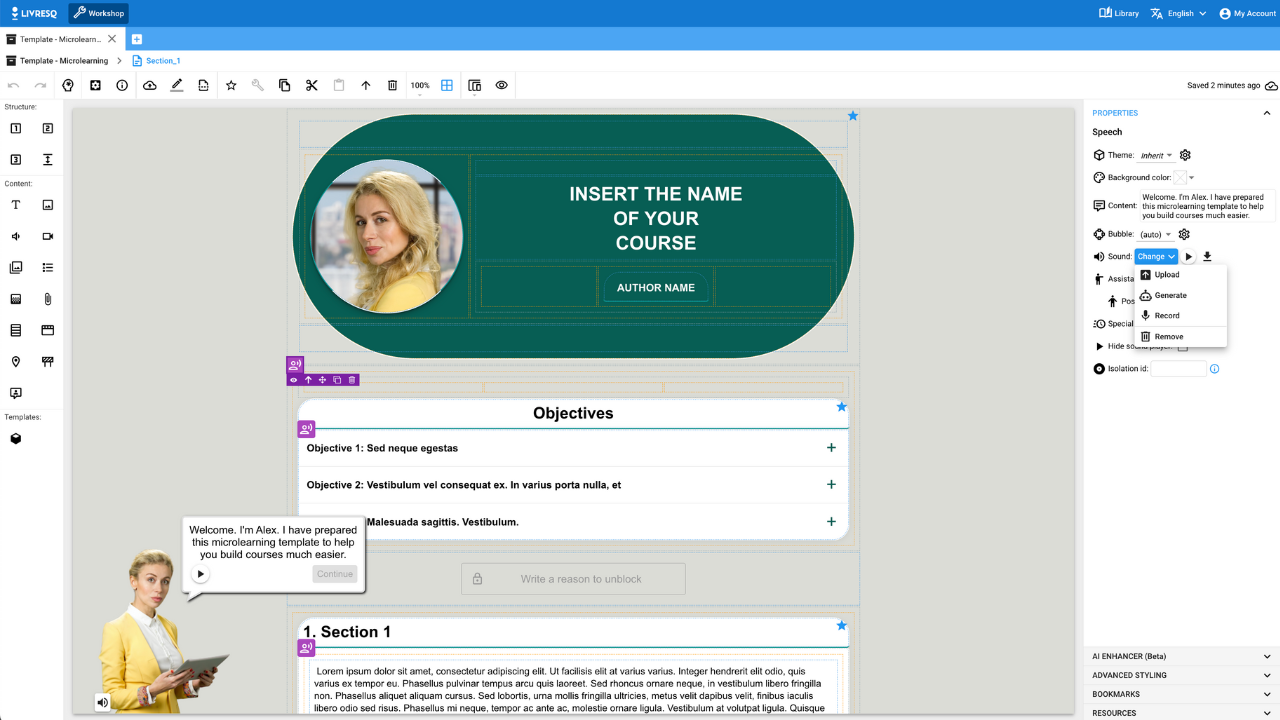
Task: Choose Generate from the Sound menu
Action: [x=1171, y=295]
